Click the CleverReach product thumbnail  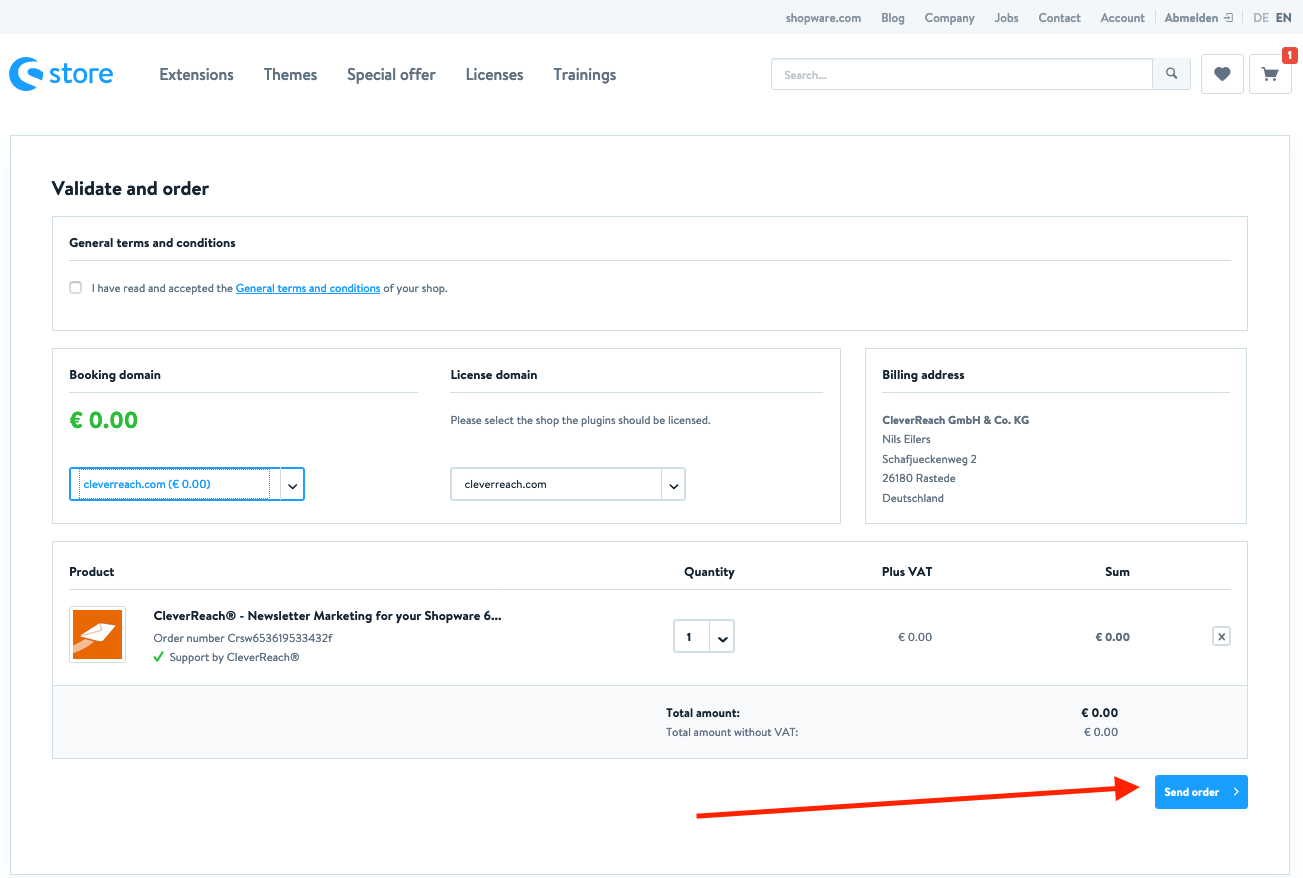pos(98,635)
